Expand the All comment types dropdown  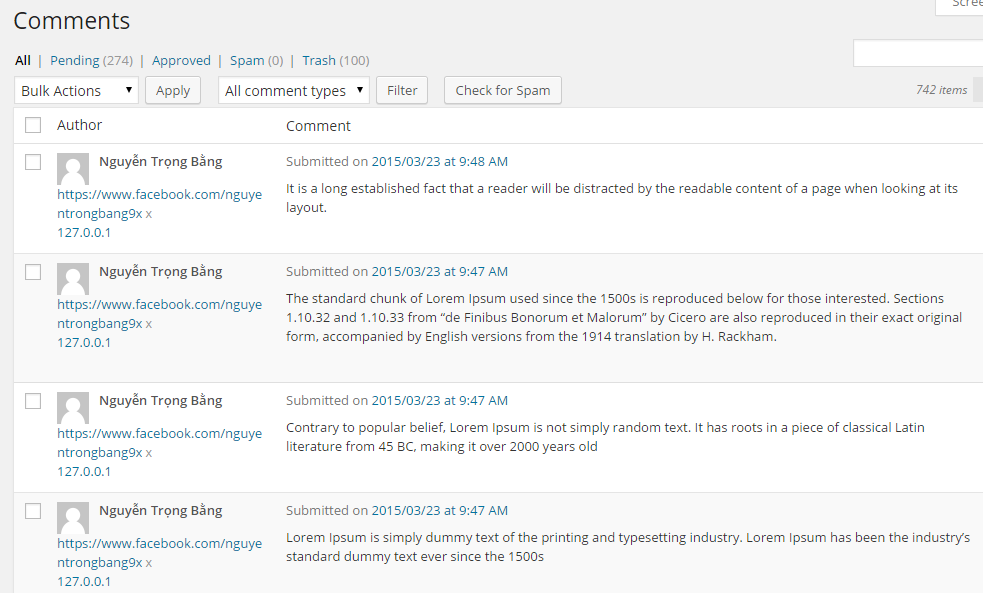(294, 90)
